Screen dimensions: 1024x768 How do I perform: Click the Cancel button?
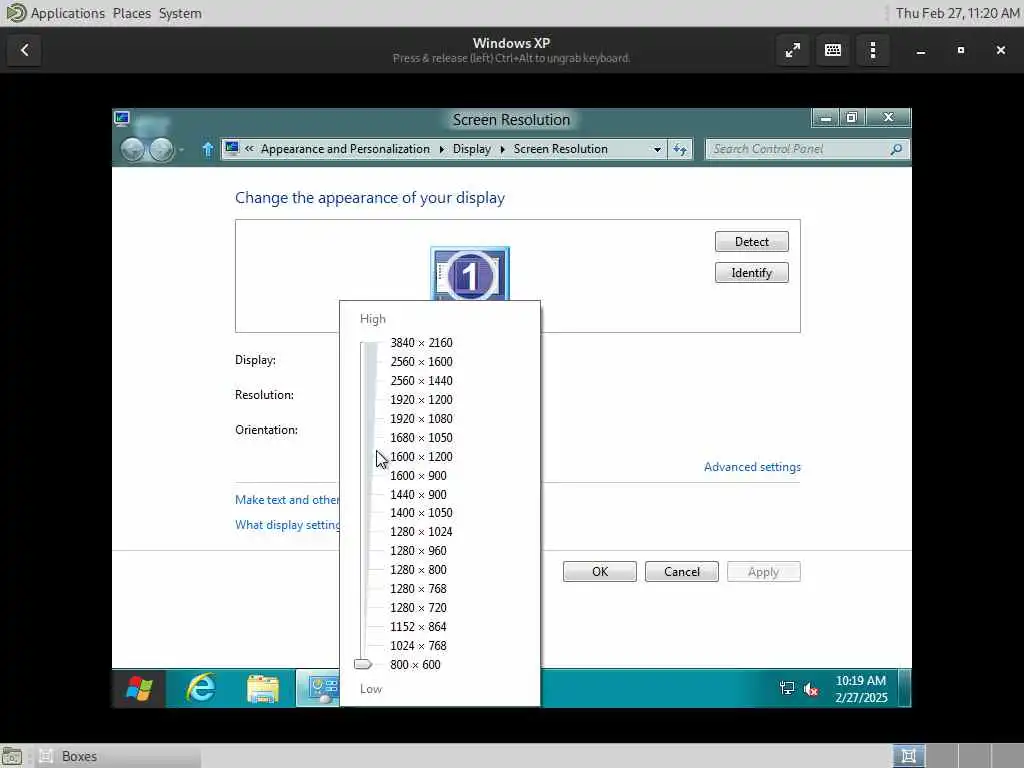[x=682, y=572]
